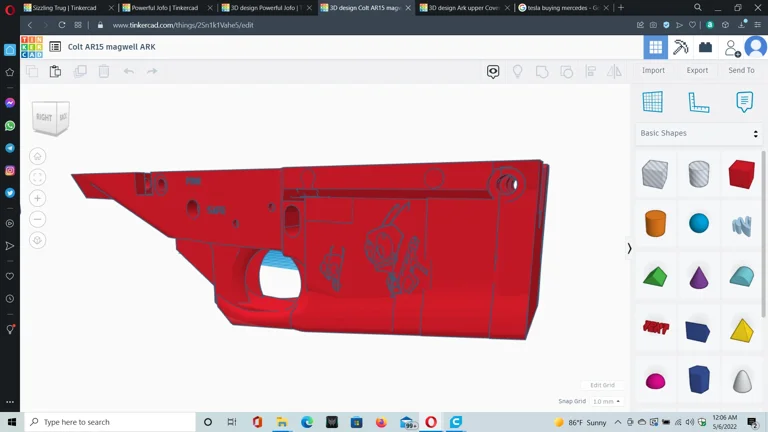
Task: Open the Basic Shapes dropdown
Action: click(699, 133)
